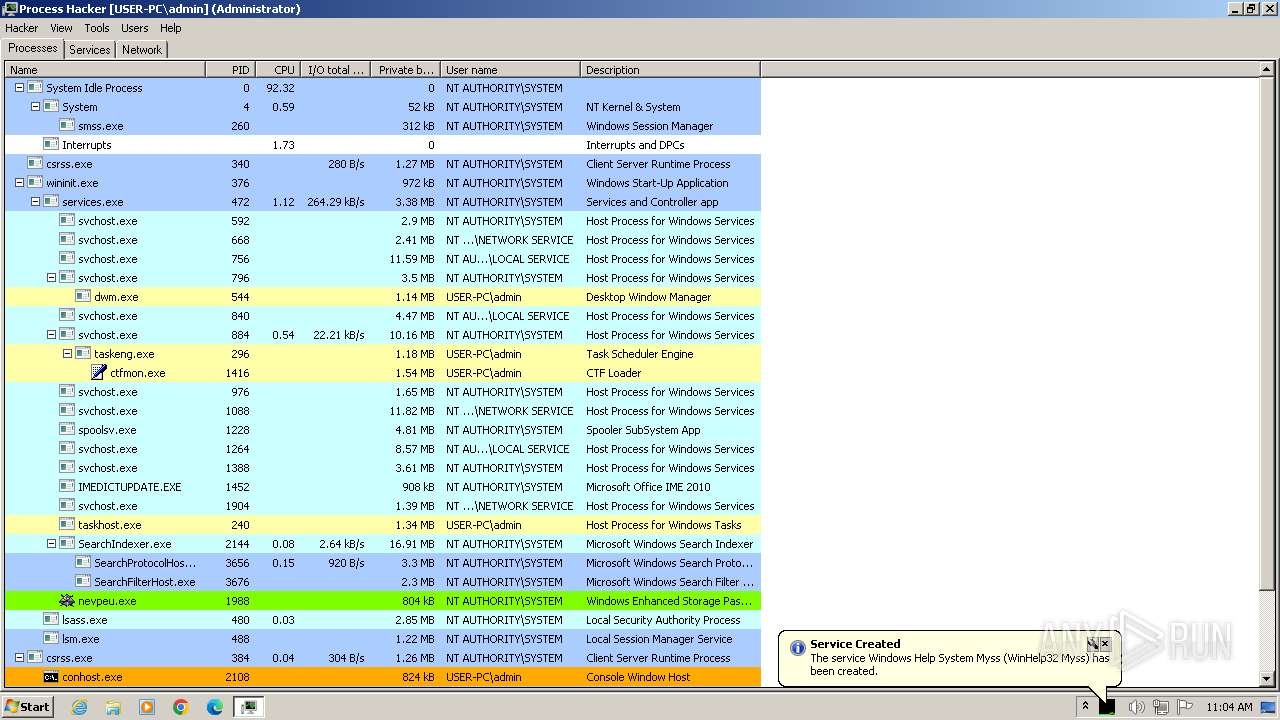Open the View menu

(x=61, y=28)
